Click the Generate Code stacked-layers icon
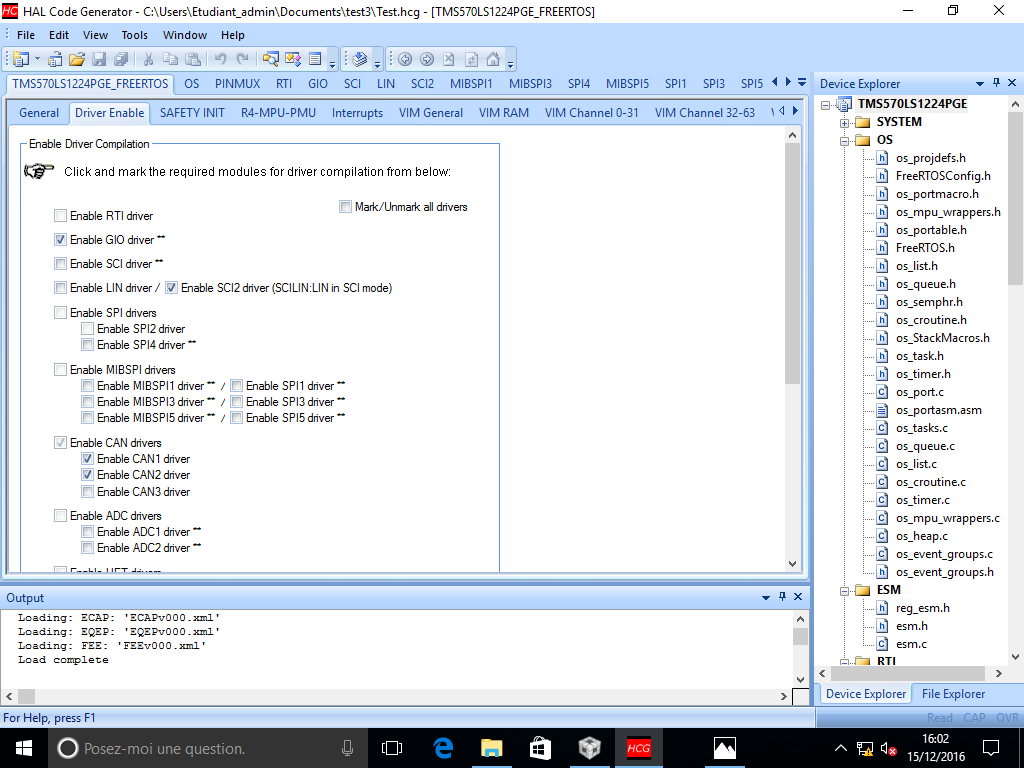Viewport: 1024px width, 768px height. (360, 59)
